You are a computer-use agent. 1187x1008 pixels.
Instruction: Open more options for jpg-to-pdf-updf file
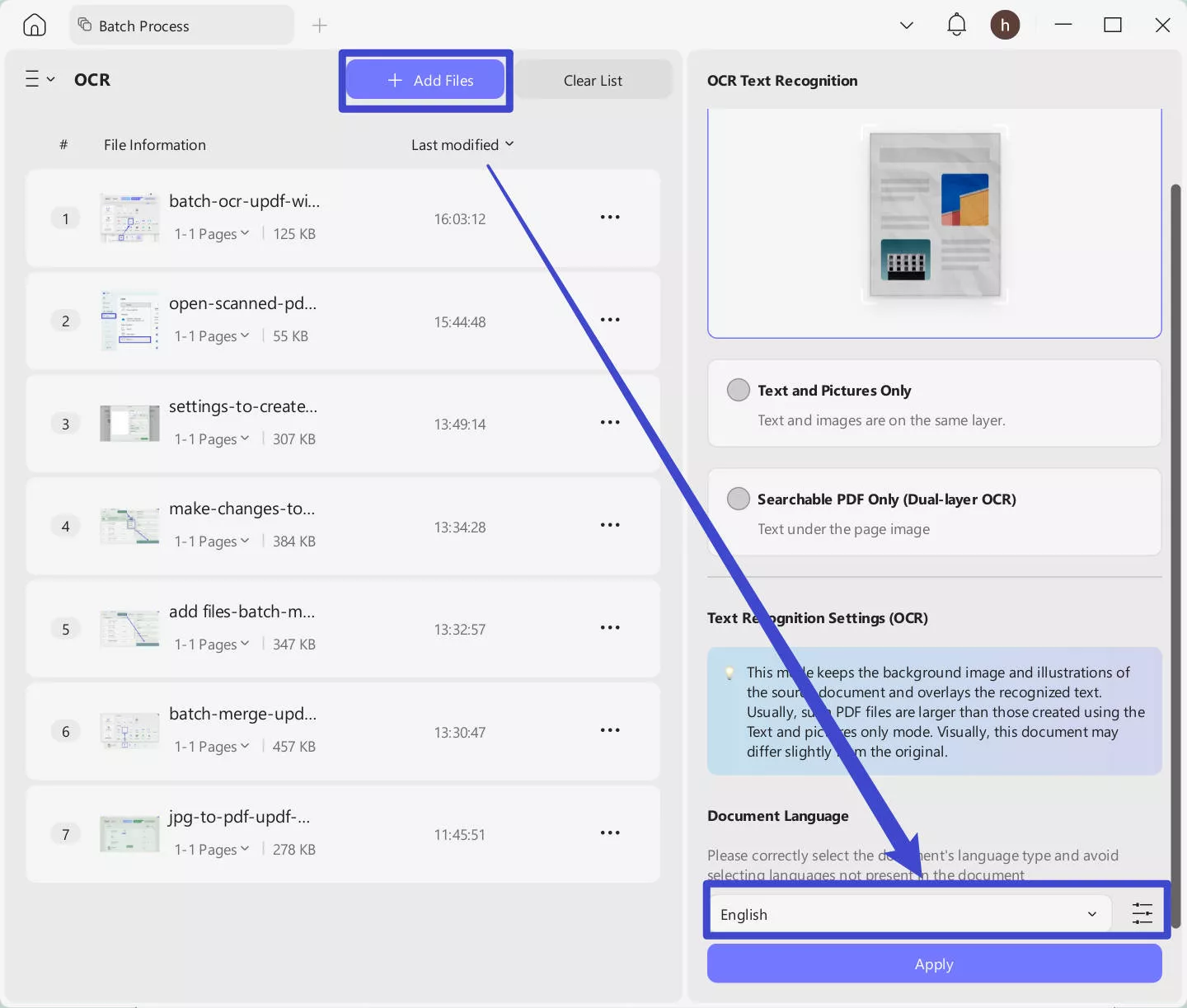point(610,832)
